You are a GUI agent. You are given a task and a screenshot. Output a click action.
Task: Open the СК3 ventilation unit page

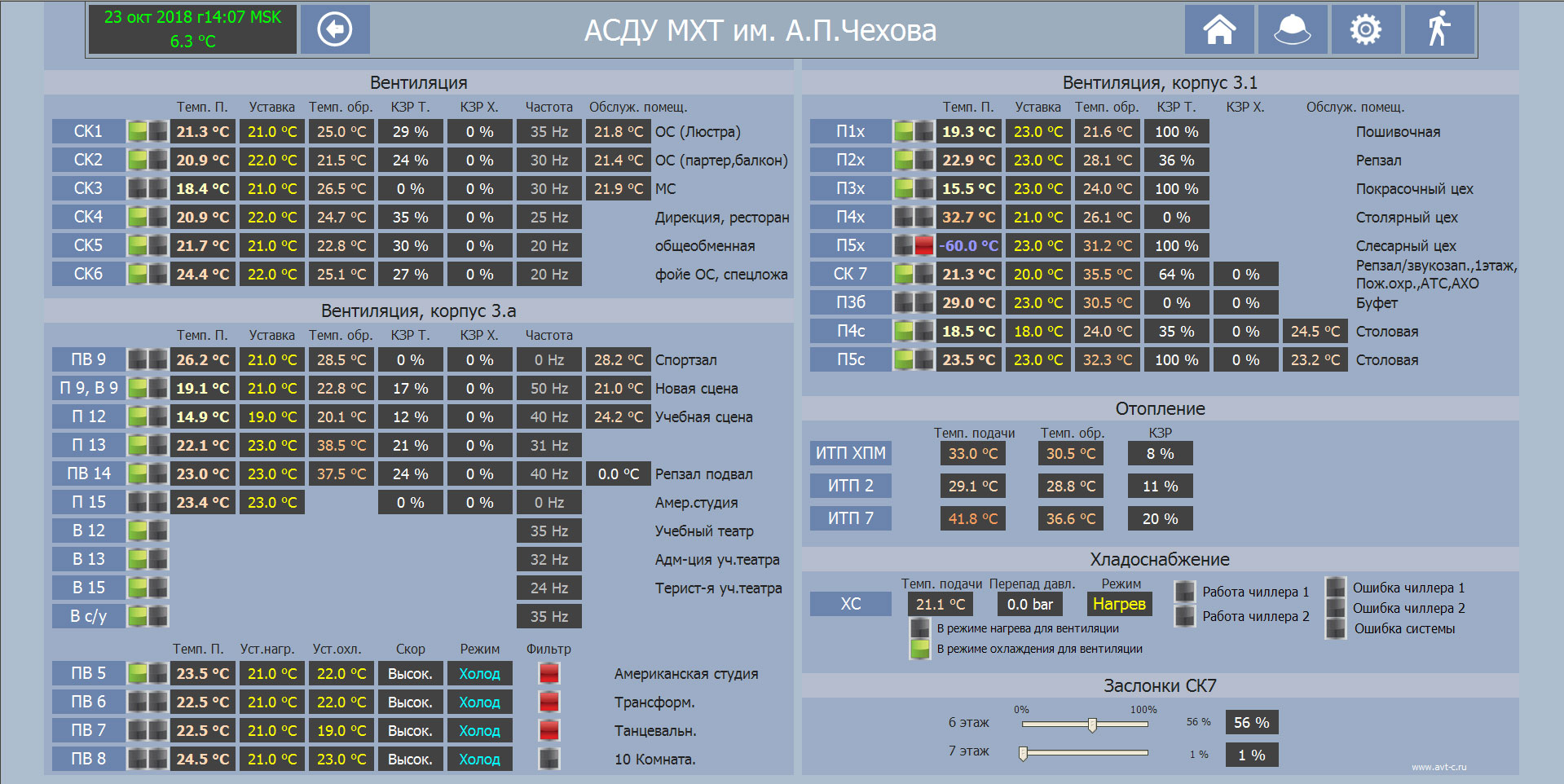pyautogui.click(x=88, y=188)
